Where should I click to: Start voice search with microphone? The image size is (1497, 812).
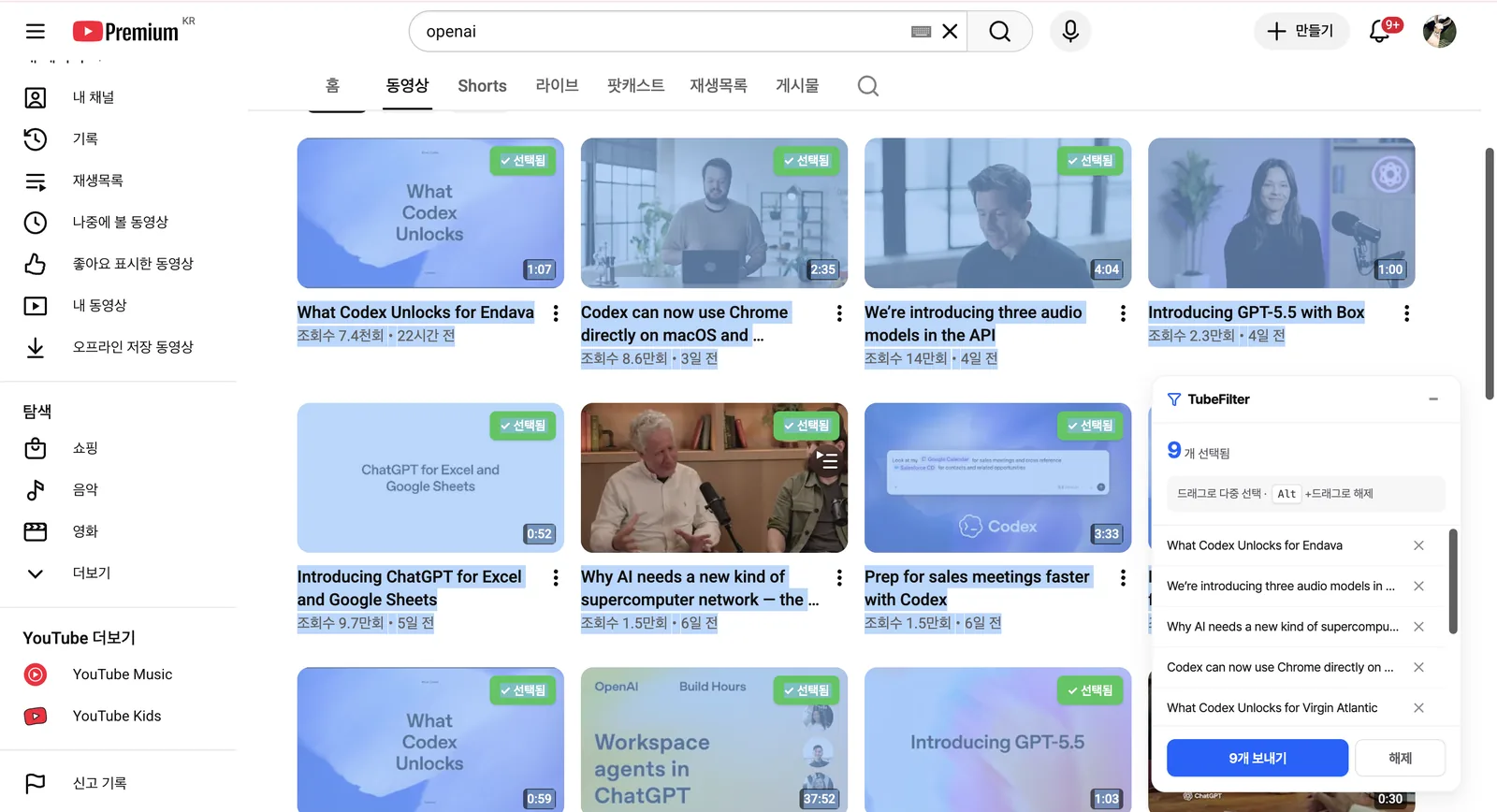[1070, 32]
